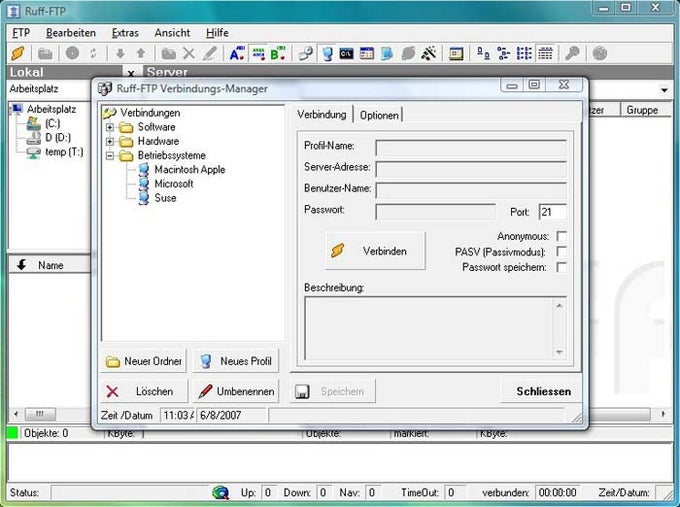Click the Server-Adresse input field

[x=471, y=169]
